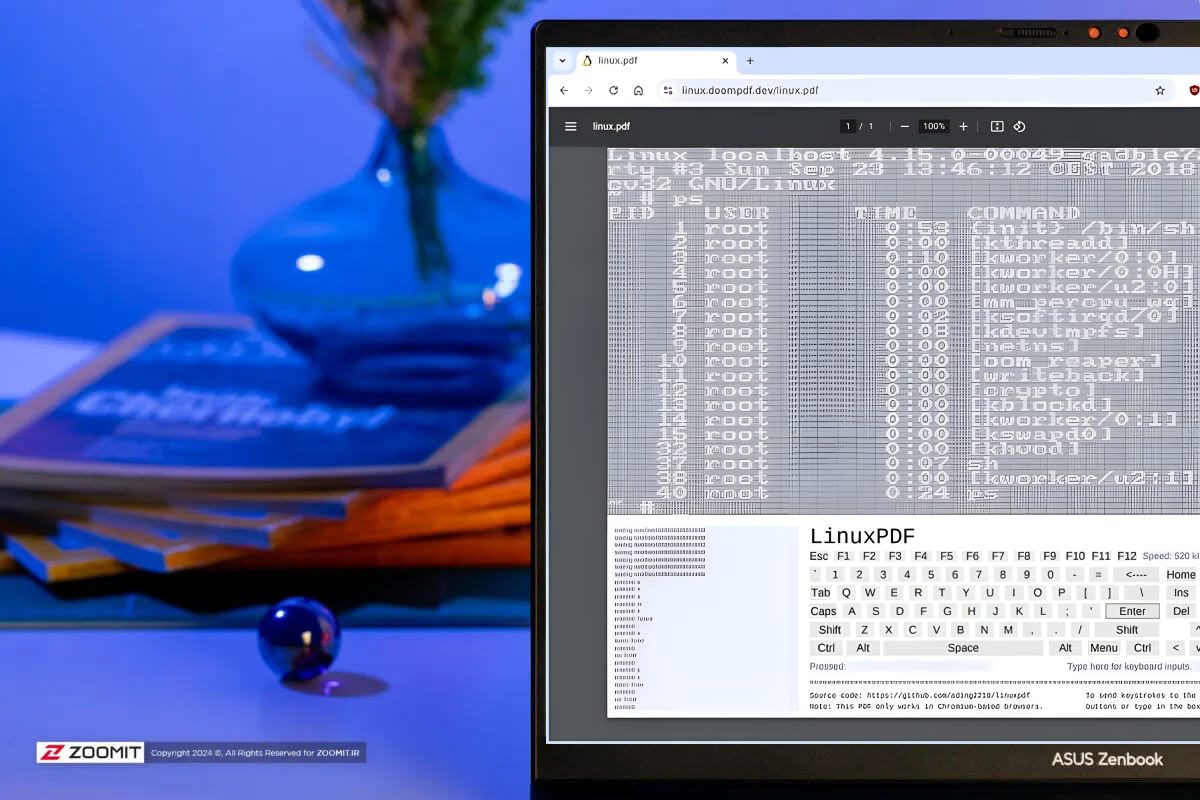
Task: Zoom in on the PDF
Action: coord(964,127)
